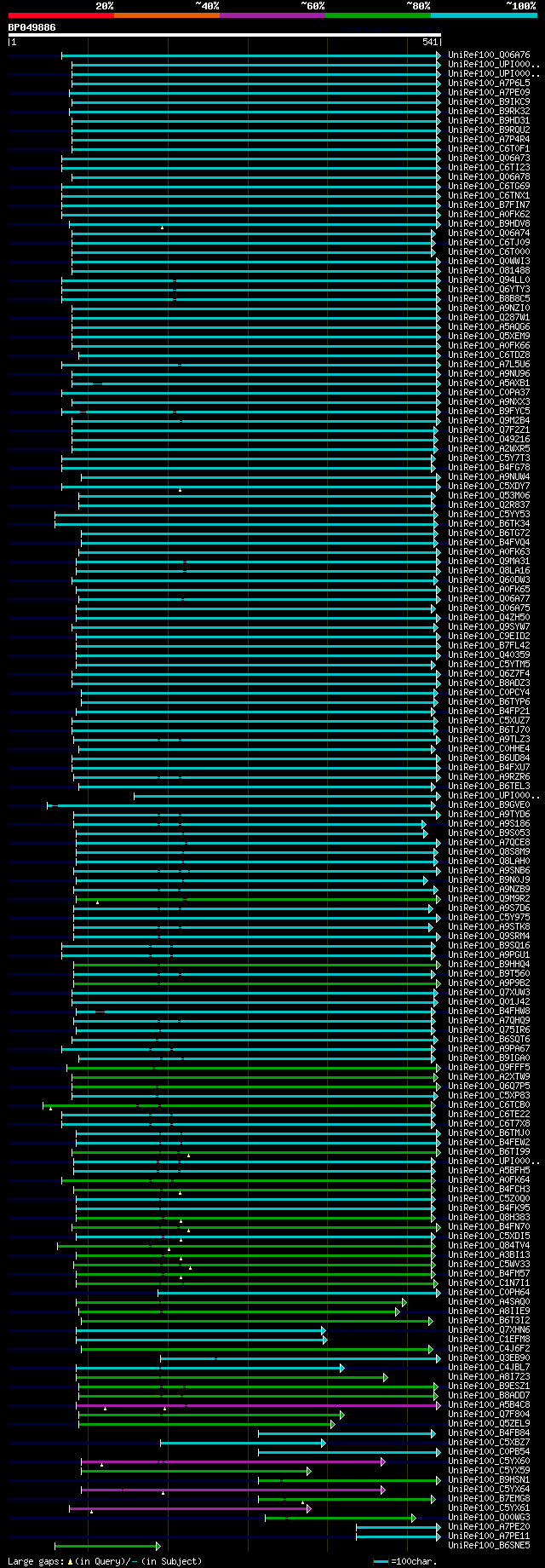Select the UniRef100_B9GVE0 entry

(489, 805)
